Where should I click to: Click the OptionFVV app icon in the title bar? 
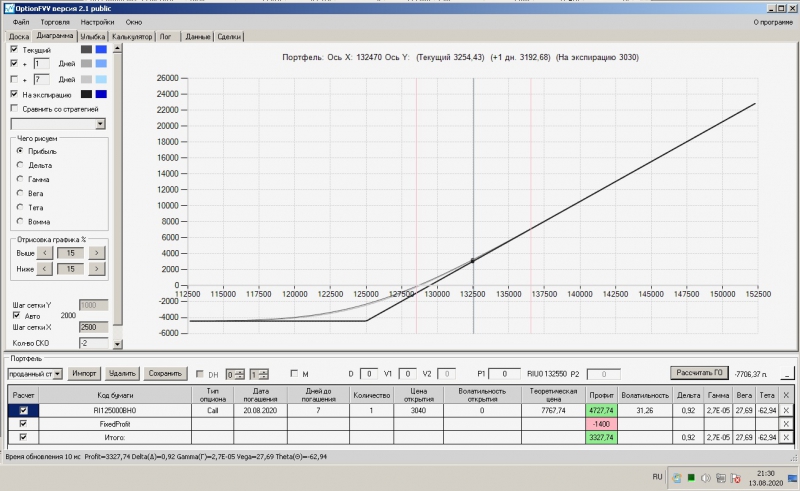(9, 9)
